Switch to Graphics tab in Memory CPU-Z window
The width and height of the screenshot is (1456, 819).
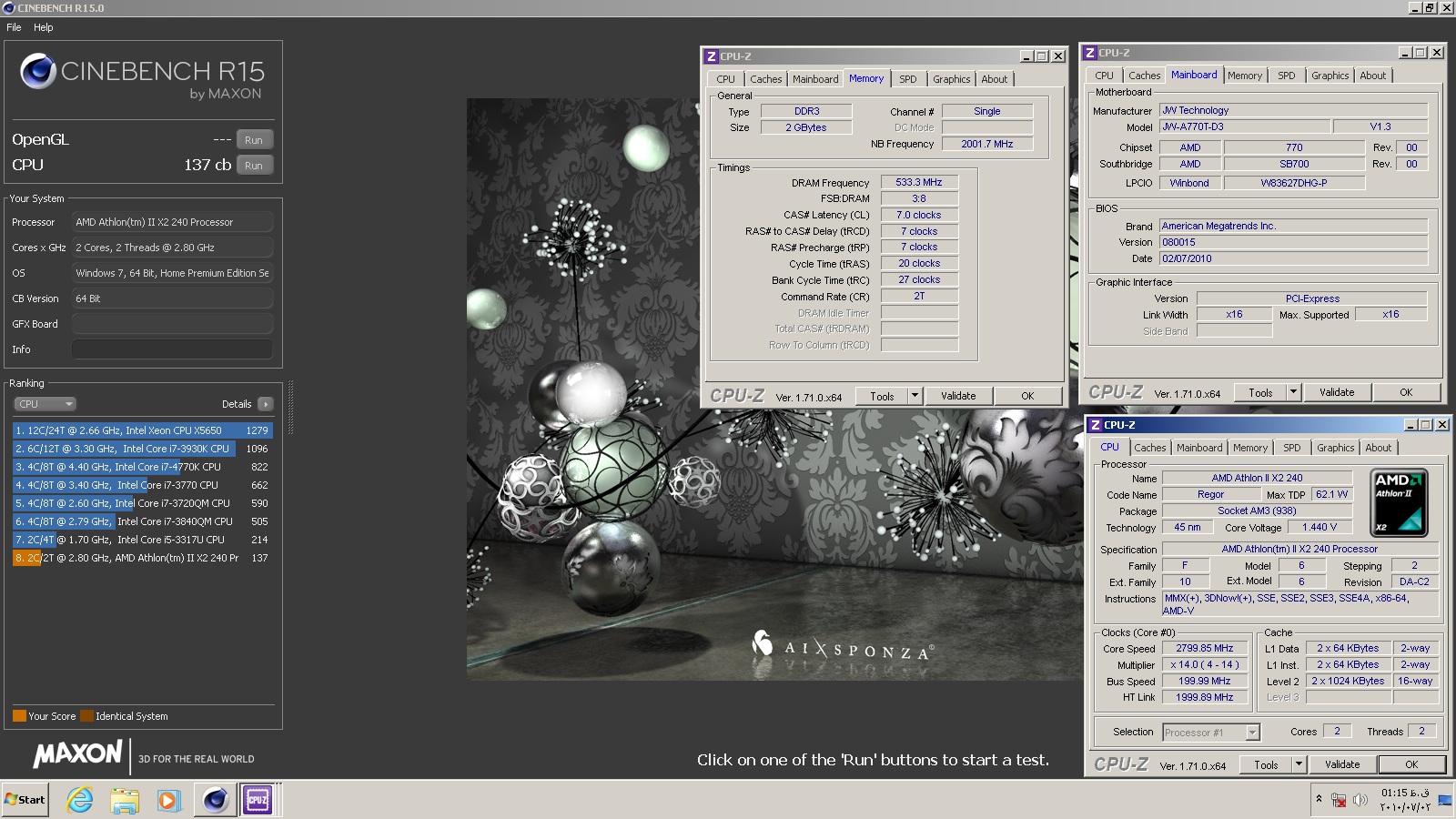click(952, 79)
